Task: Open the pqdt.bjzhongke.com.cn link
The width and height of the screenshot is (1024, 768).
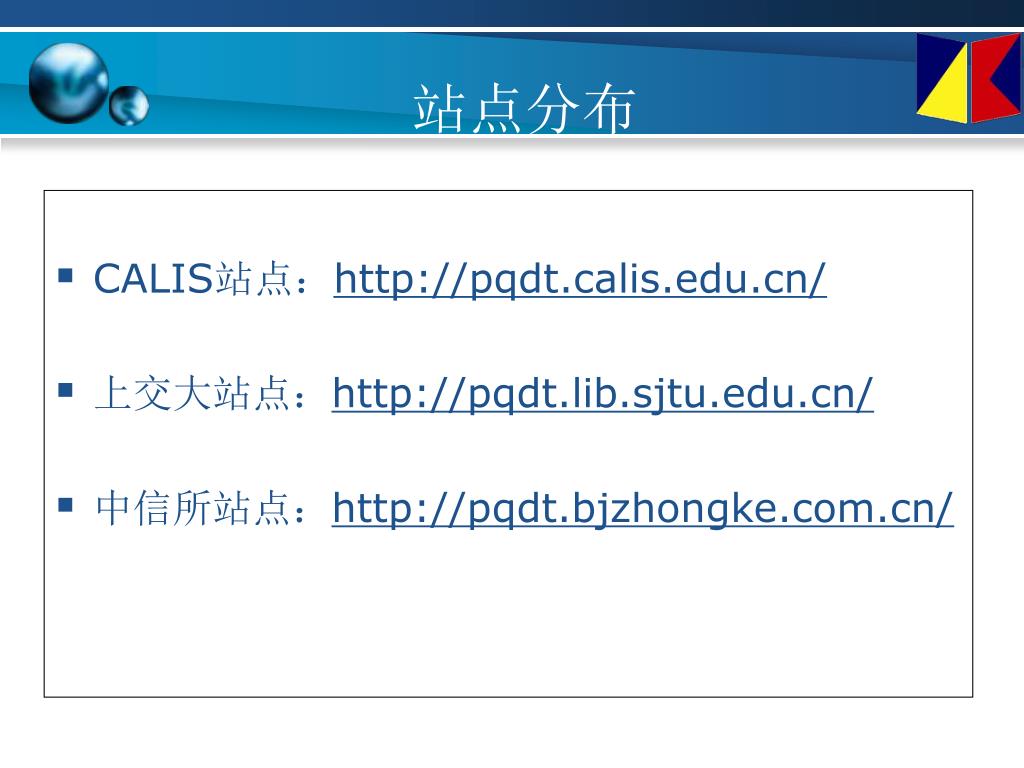Action: click(643, 509)
